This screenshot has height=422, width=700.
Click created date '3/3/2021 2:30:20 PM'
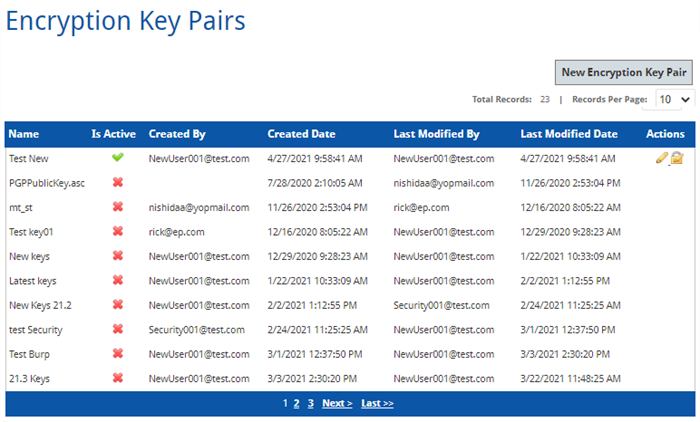(x=312, y=379)
